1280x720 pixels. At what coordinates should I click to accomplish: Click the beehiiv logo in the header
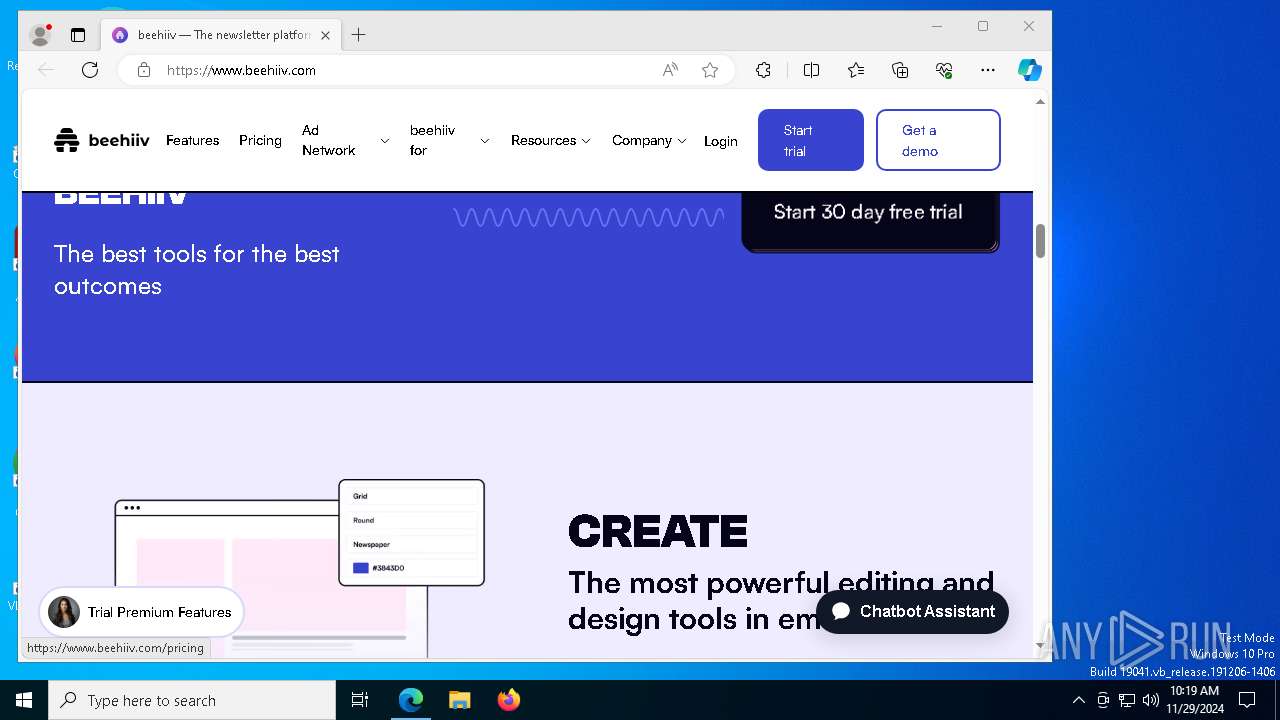click(x=102, y=140)
